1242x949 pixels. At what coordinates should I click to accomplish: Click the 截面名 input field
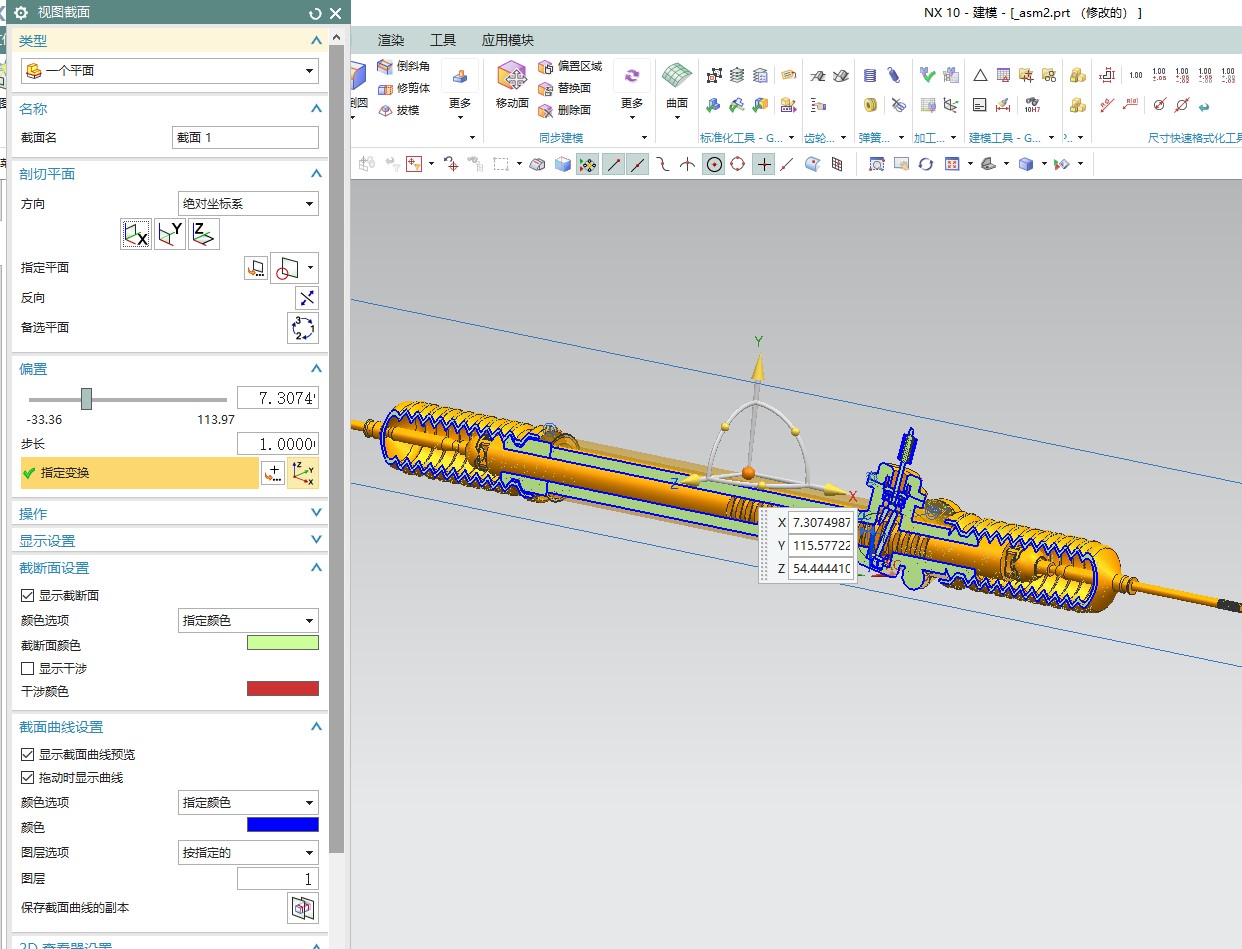point(245,138)
